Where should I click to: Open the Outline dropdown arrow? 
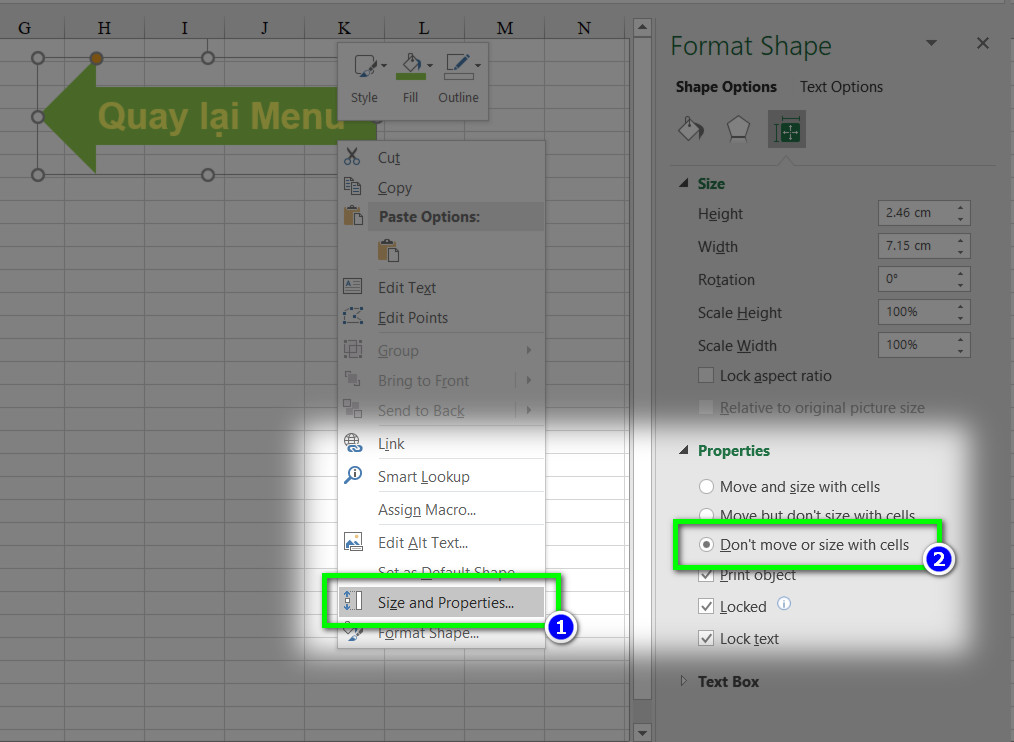tap(478, 66)
